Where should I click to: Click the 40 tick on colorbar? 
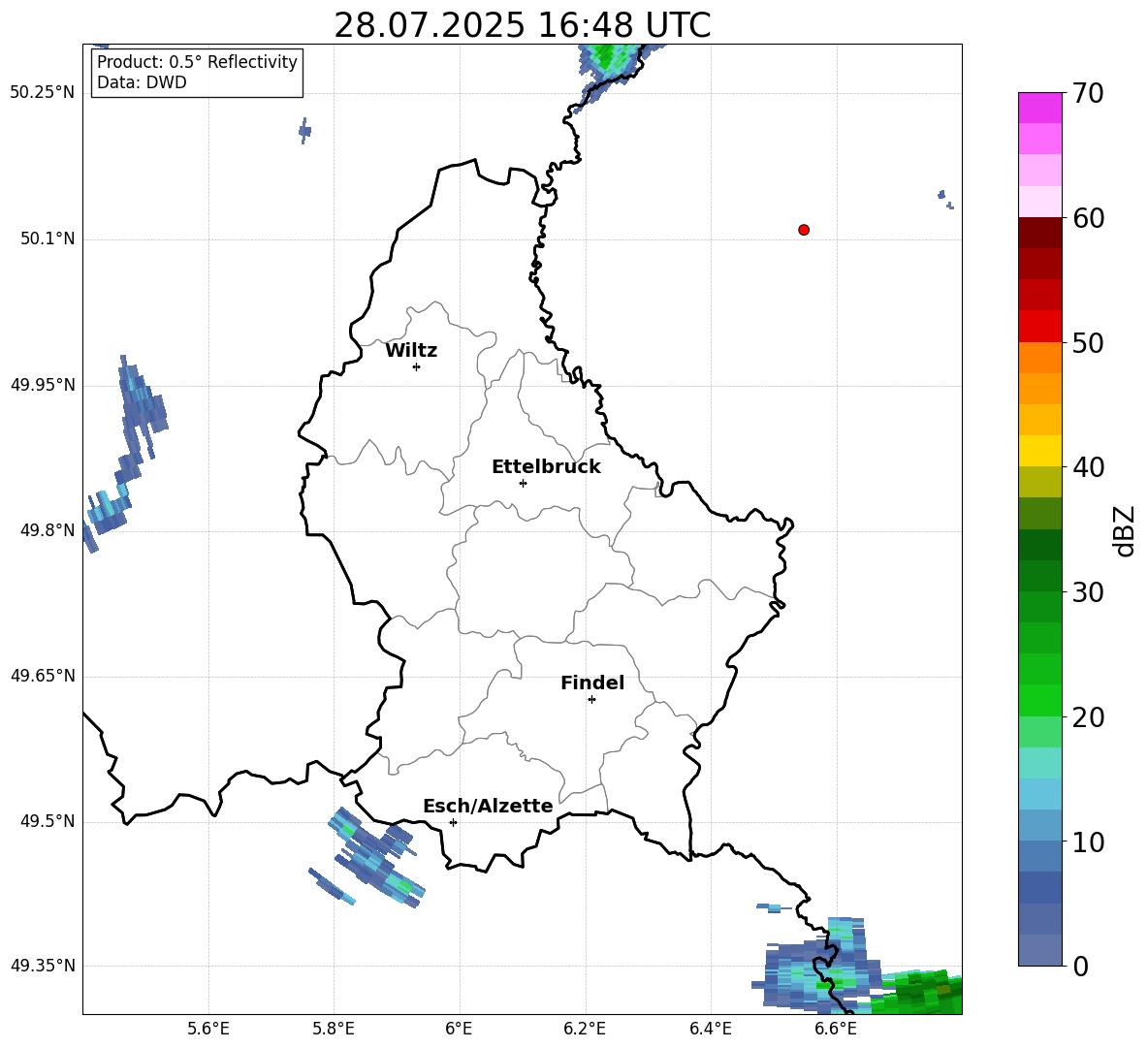[1088, 467]
